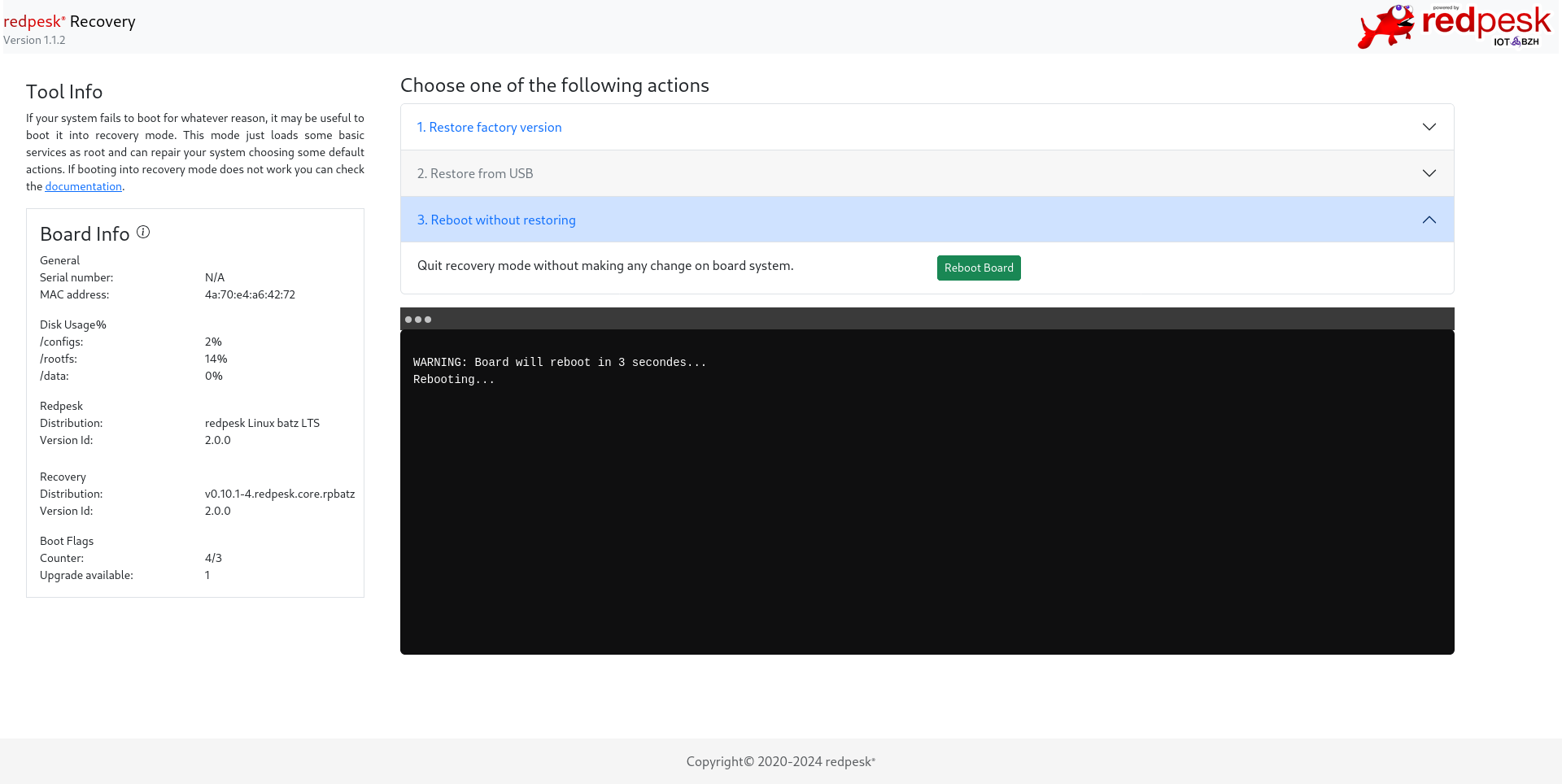
Task: Collapse the Reboot without restoring chevron
Action: [1429, 220]
